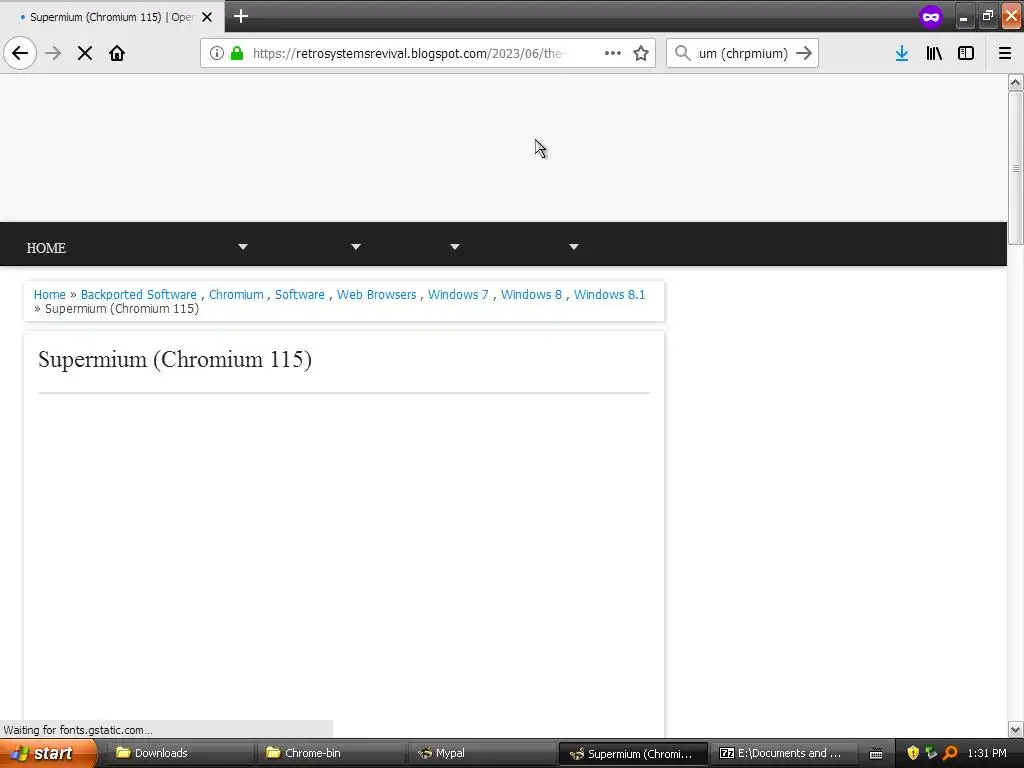
Task: Select the Supermium (Chromium 115) browser tab
Action: [112, 17]
